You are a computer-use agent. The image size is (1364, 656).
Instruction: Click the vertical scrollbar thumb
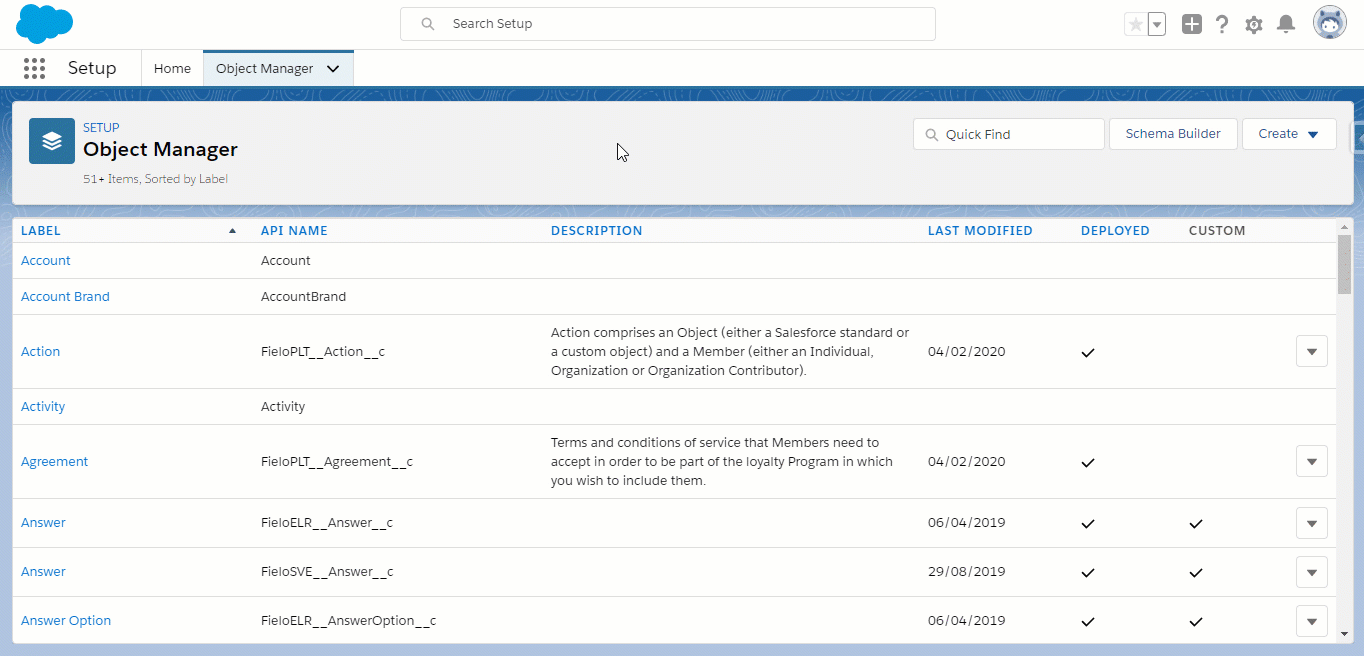tap(1344, 264)
